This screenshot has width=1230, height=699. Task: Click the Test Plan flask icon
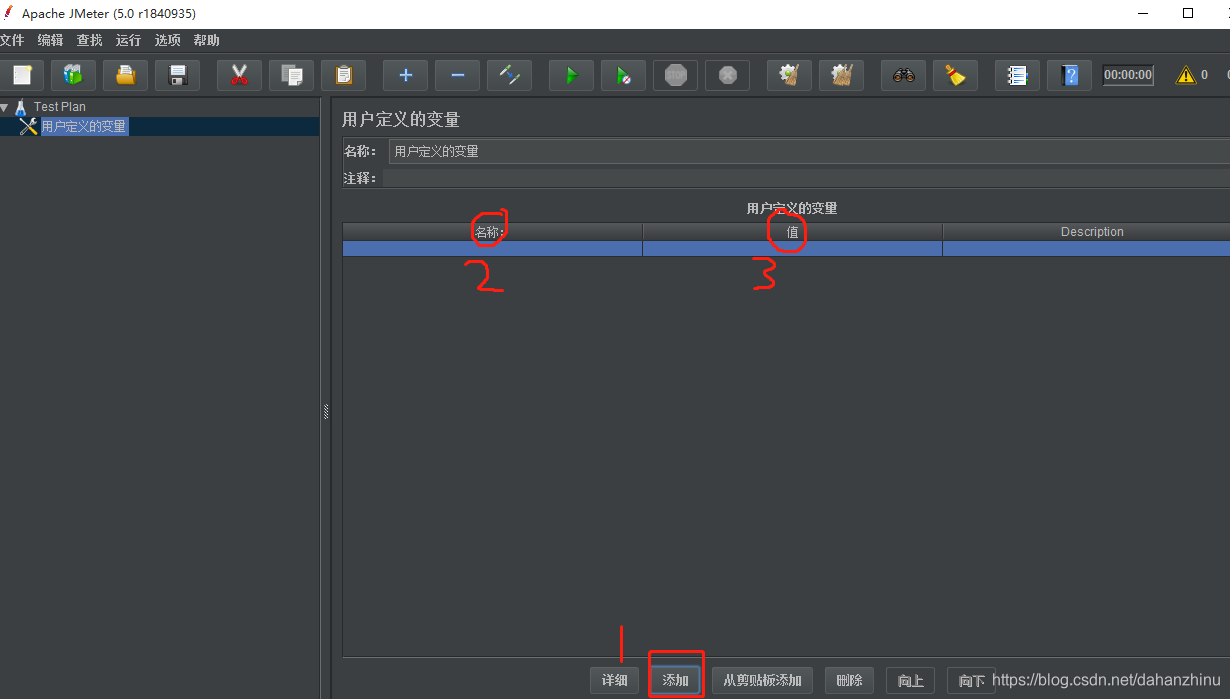(x=20, y=107)
